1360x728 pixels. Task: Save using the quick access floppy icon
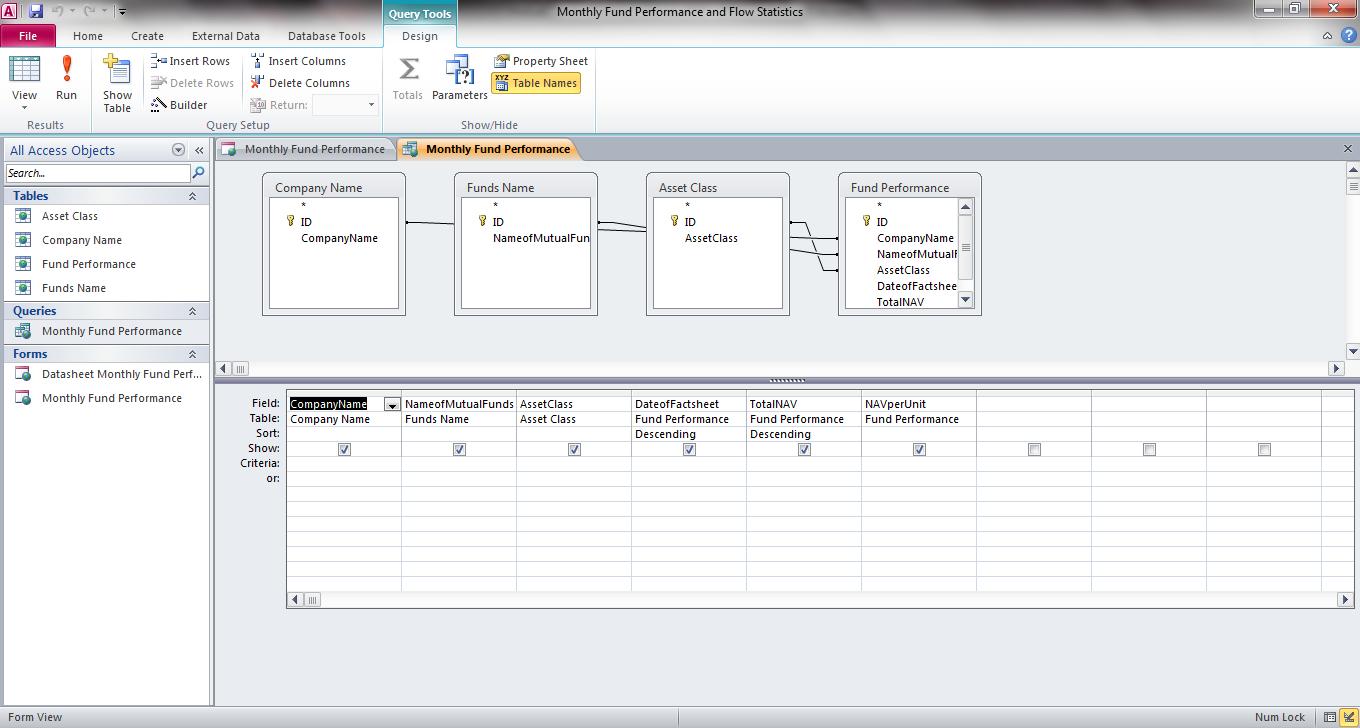tap(36, 11)
